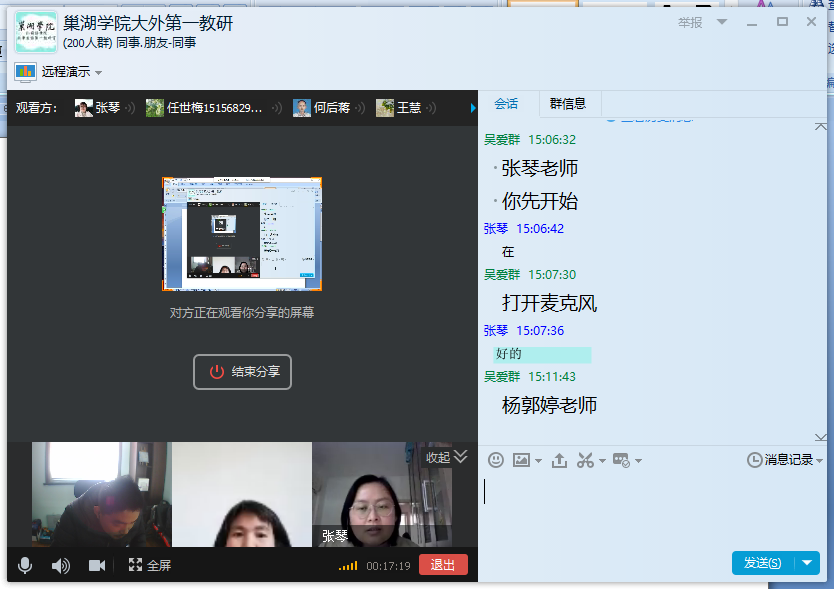
Task: Open 消息记录 message history
Action: [x=785, y=460]
